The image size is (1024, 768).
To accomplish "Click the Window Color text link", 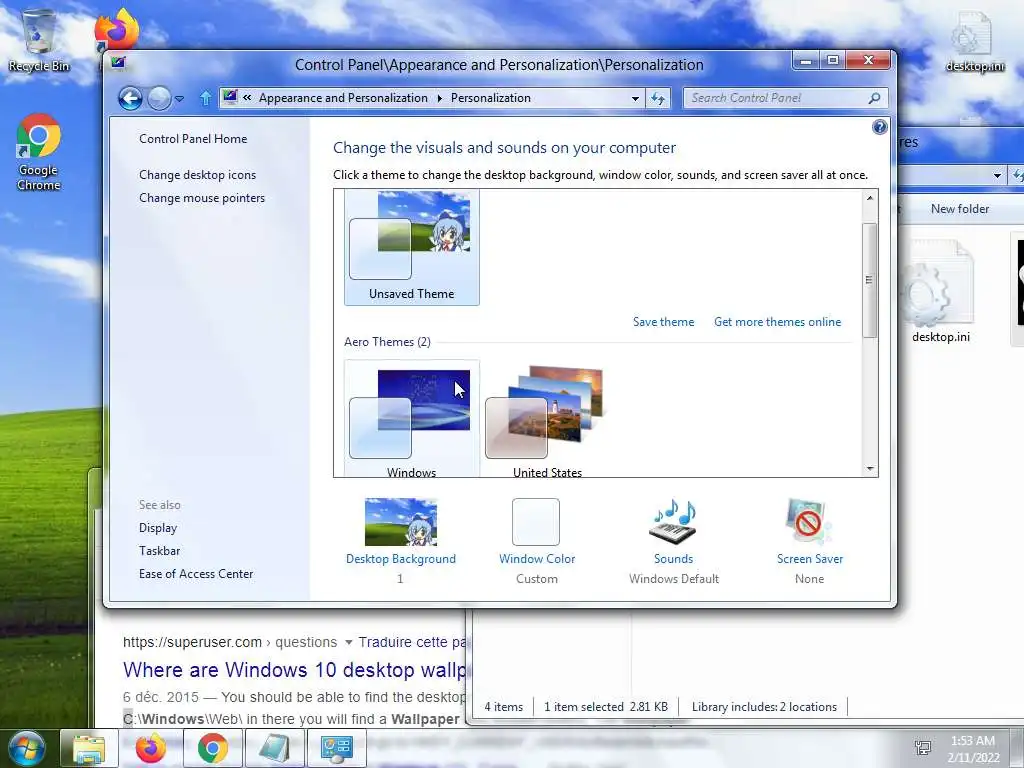I will [x=537, y=558].
